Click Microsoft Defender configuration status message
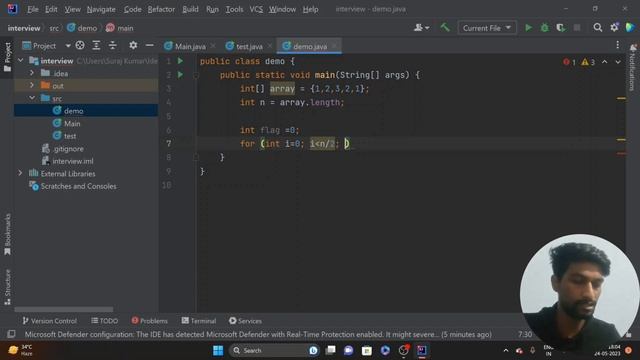640x360 pixels. pyautogui.click(x=258, y=334)
